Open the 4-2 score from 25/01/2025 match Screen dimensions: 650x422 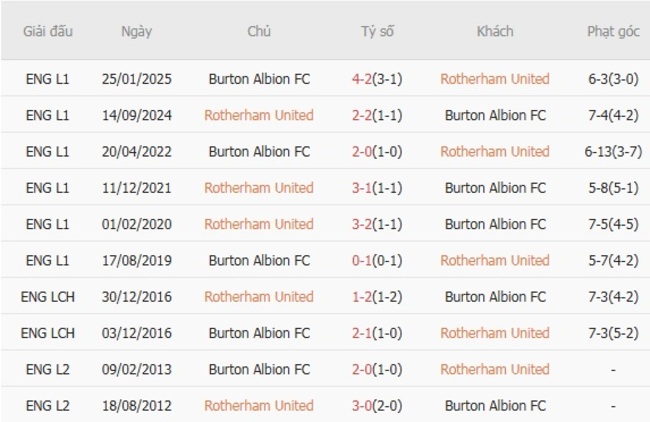pyautogui.click(x=363, y=78)
